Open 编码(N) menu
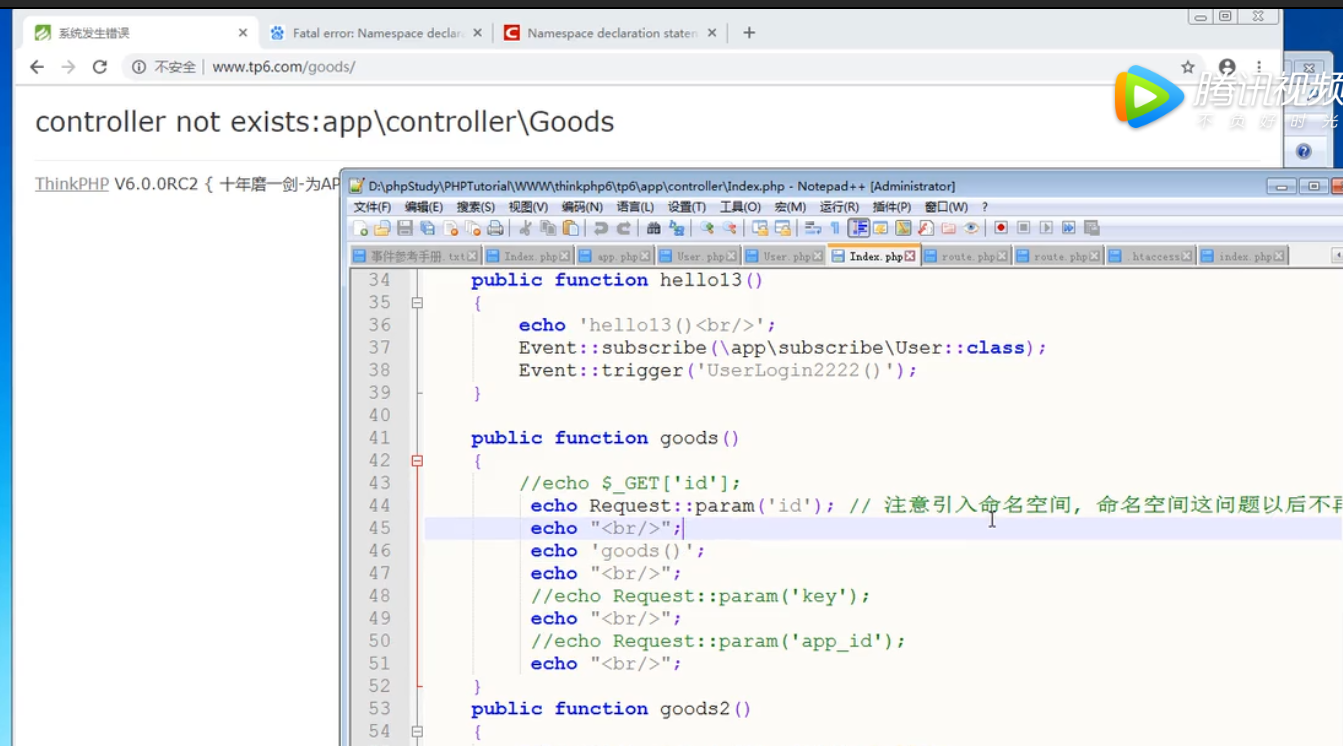The image size is (1343, 746). coord(582,207)
